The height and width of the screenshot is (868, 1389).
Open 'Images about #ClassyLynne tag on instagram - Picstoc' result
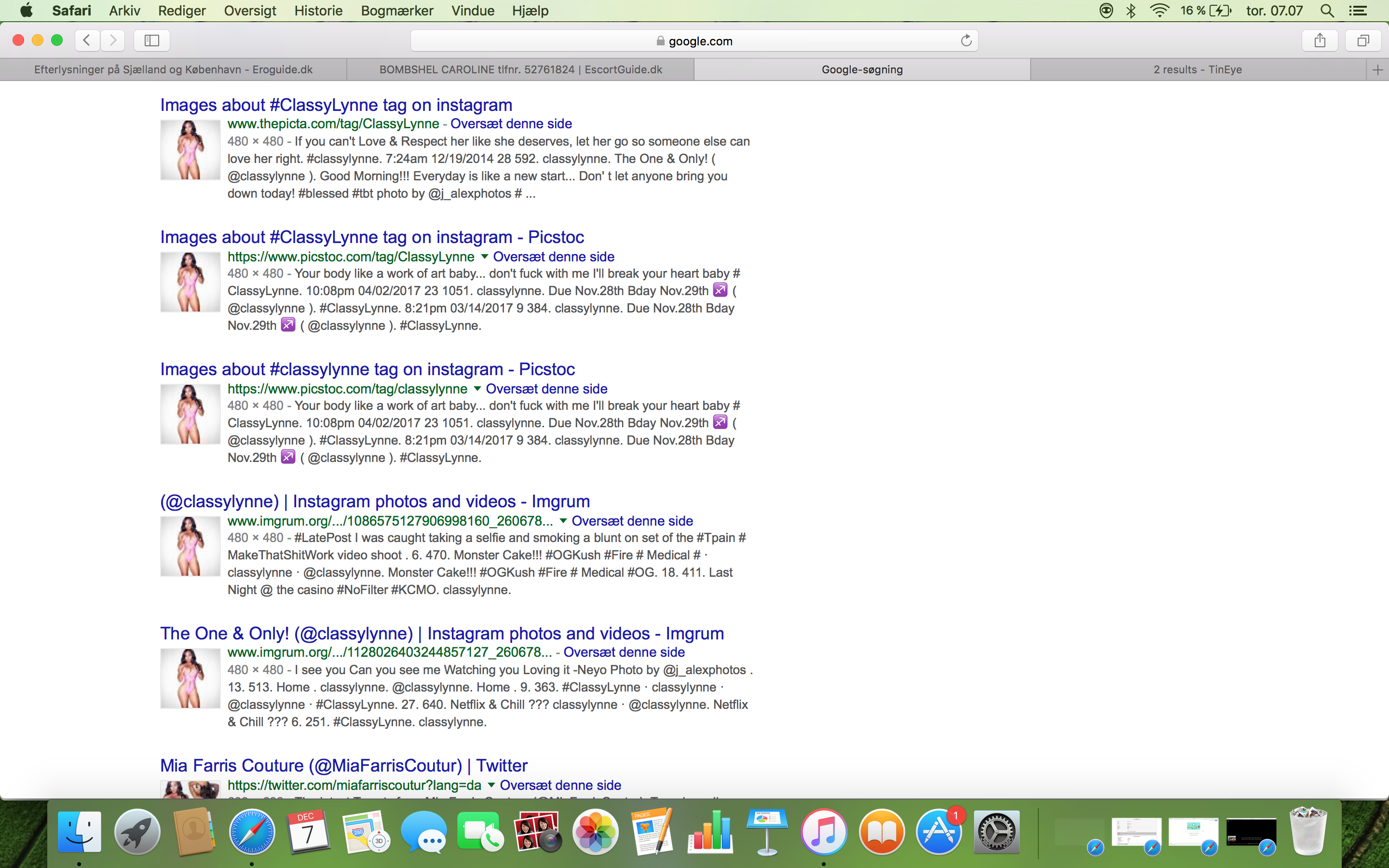click(x=372, y=237)
